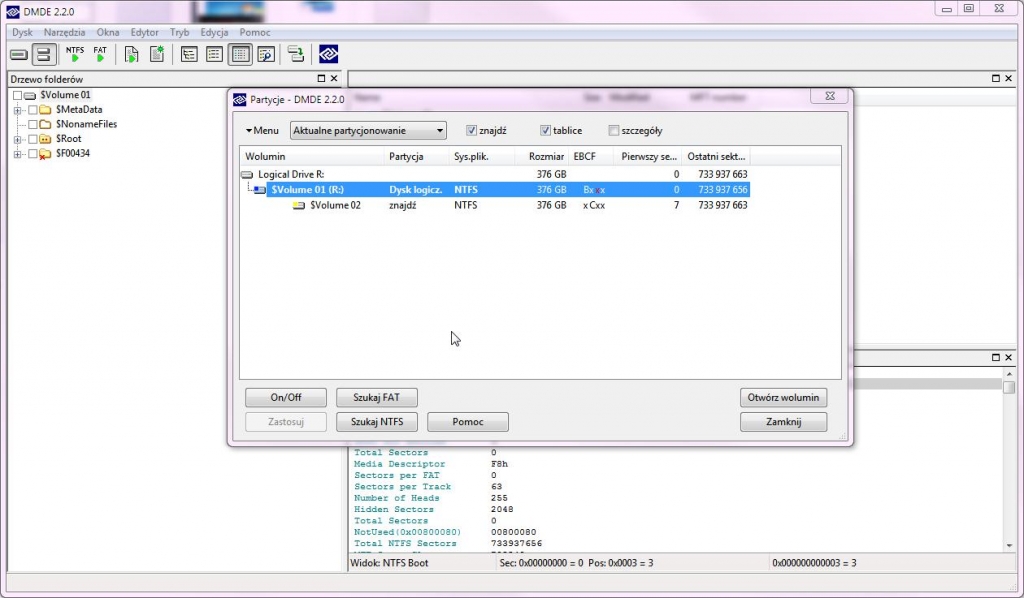The image size is (1024, 598).
Task: Click the Zamknij button
Action: point(784,422)
